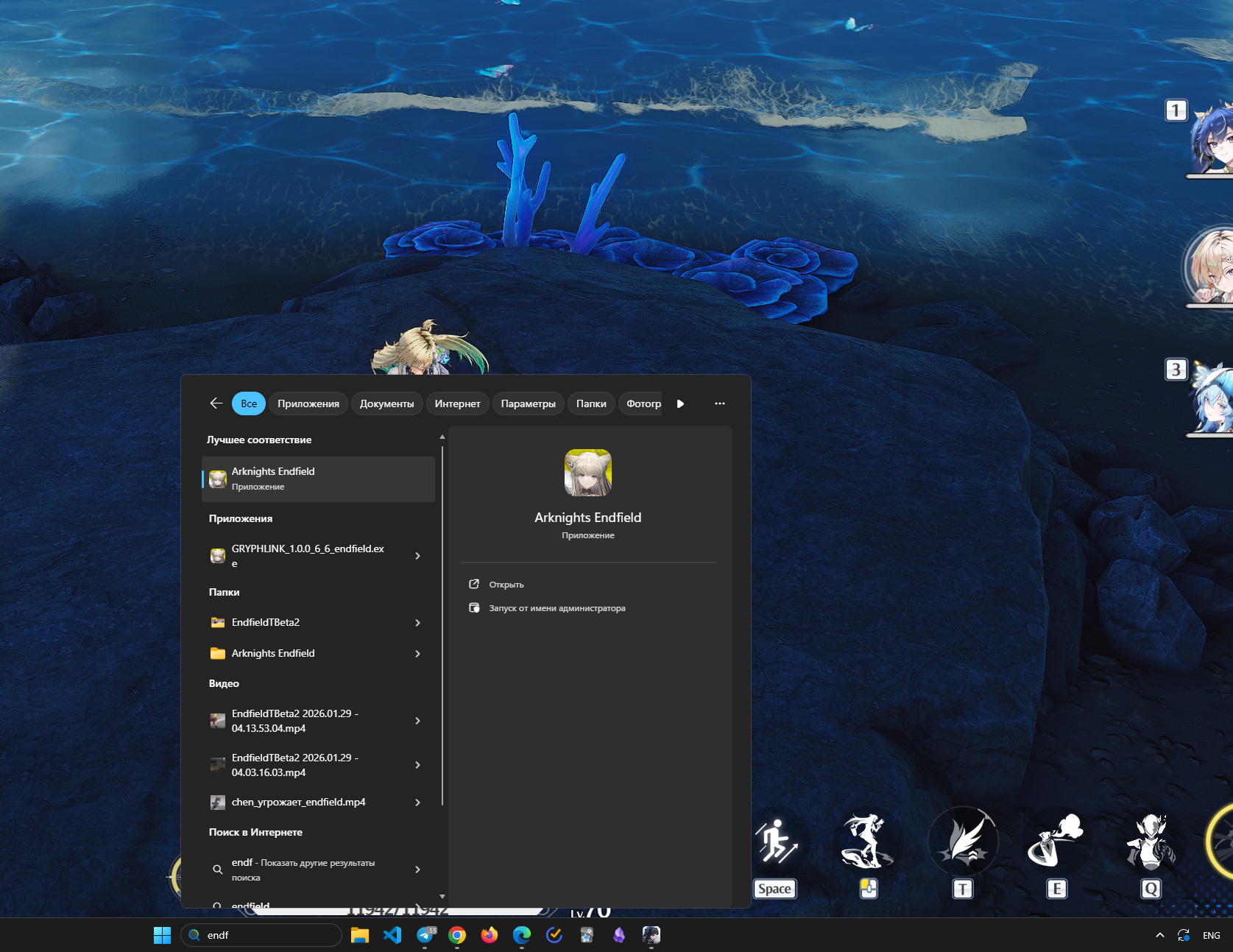Screen dimensions: 1233x952
Task: Open File Explorer from taskbar
Action: tap(360, 935)
